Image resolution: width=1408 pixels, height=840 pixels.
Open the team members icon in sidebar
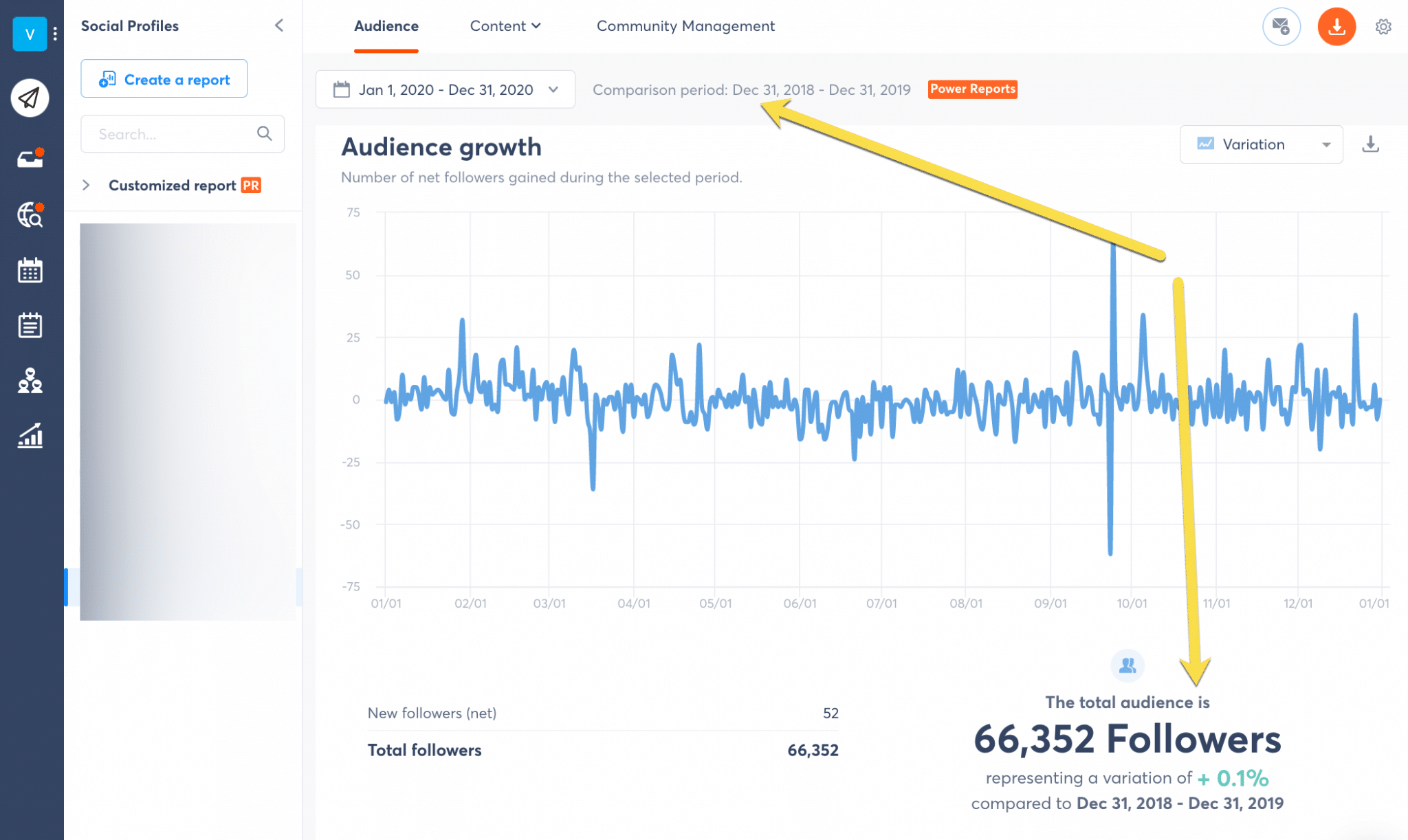coord(30,380)
